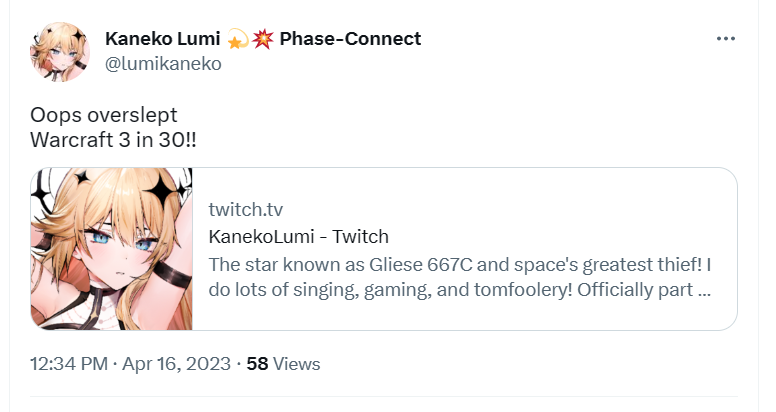Go to the @lumikaneko handle

pyautogui.click(x=162, y=63)
